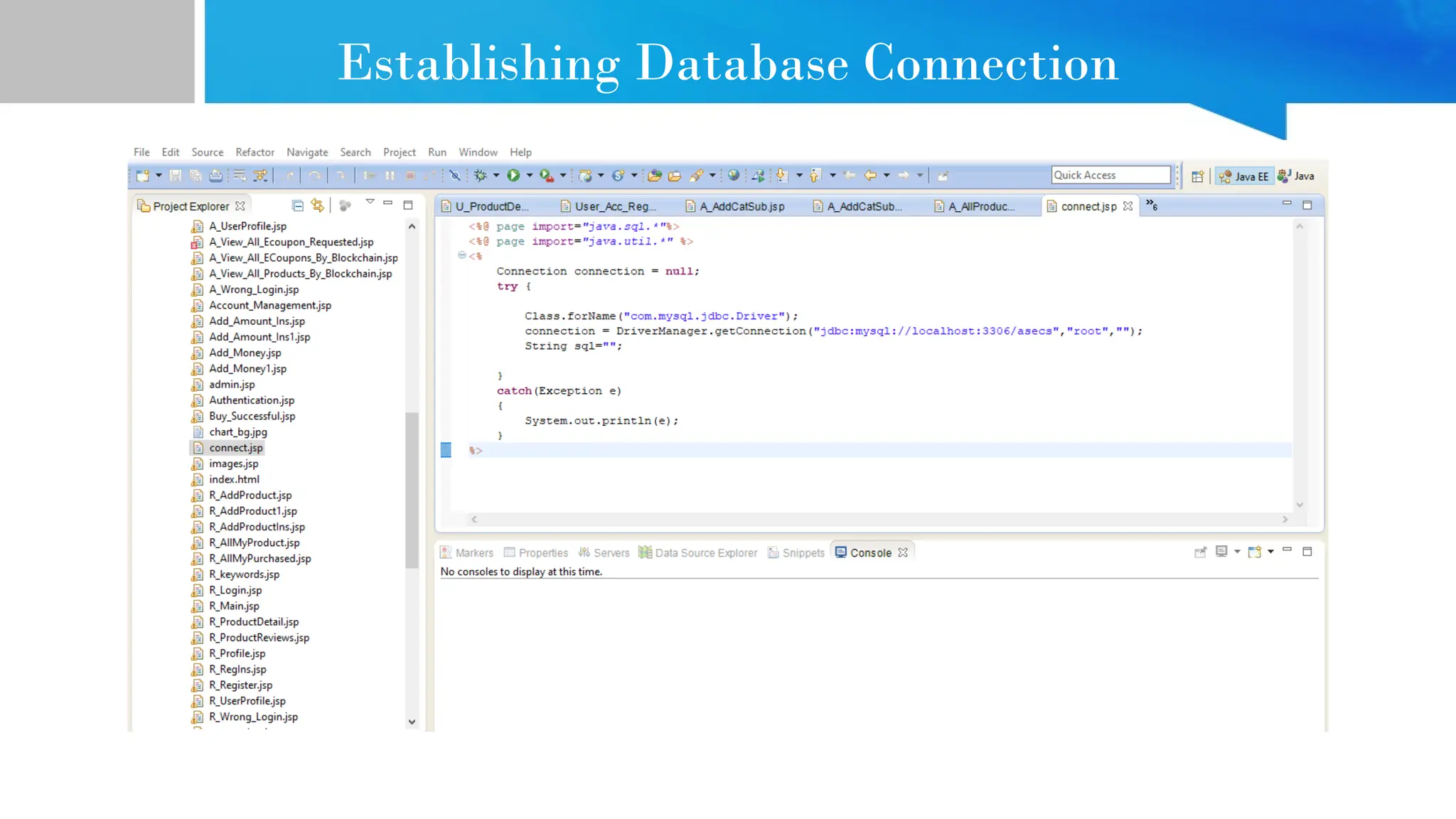This screenshot has width=1456, height=819.
Task: Click the Open Type folder icon
Action: pos(655,176)
